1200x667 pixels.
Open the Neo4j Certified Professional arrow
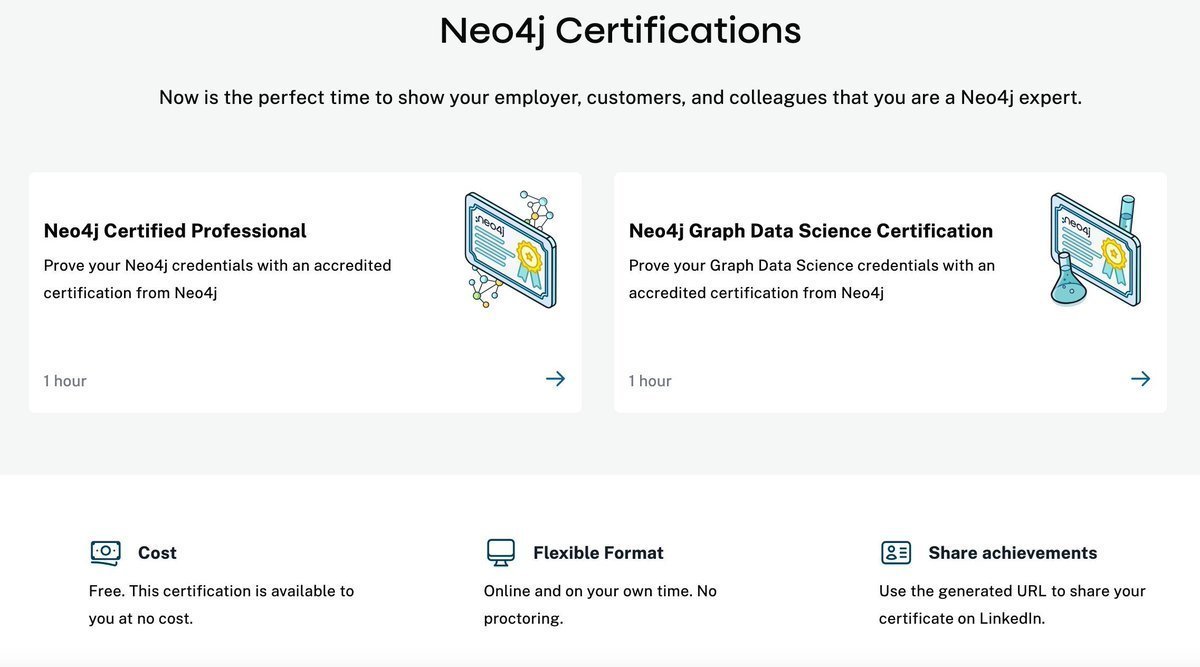coord(555,379)
